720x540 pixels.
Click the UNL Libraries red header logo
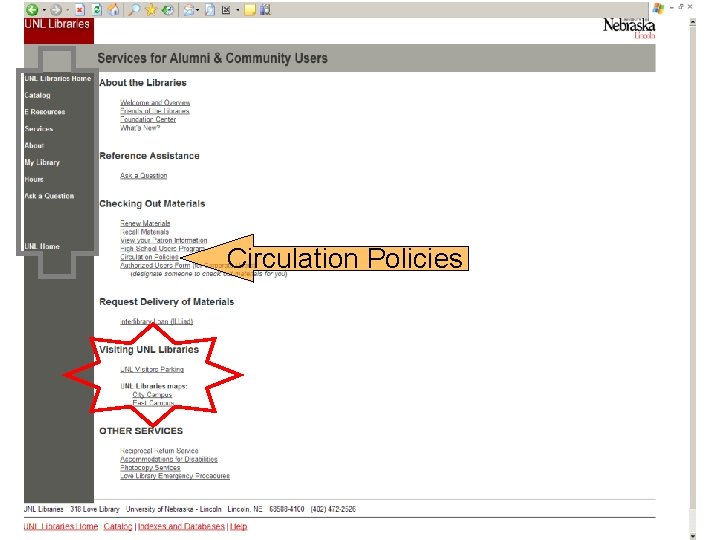[x=59, y=30]
